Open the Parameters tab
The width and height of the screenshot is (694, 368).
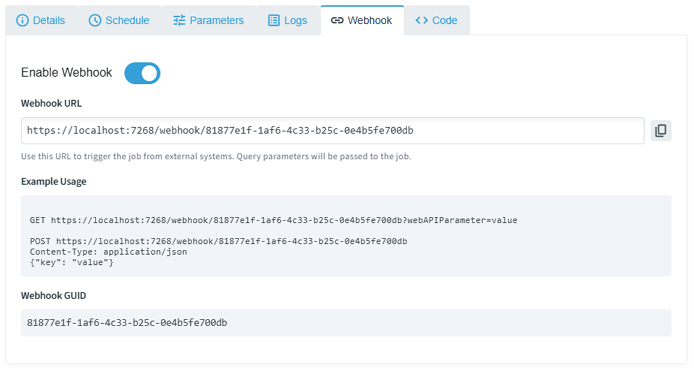click(x=208, y=20)
